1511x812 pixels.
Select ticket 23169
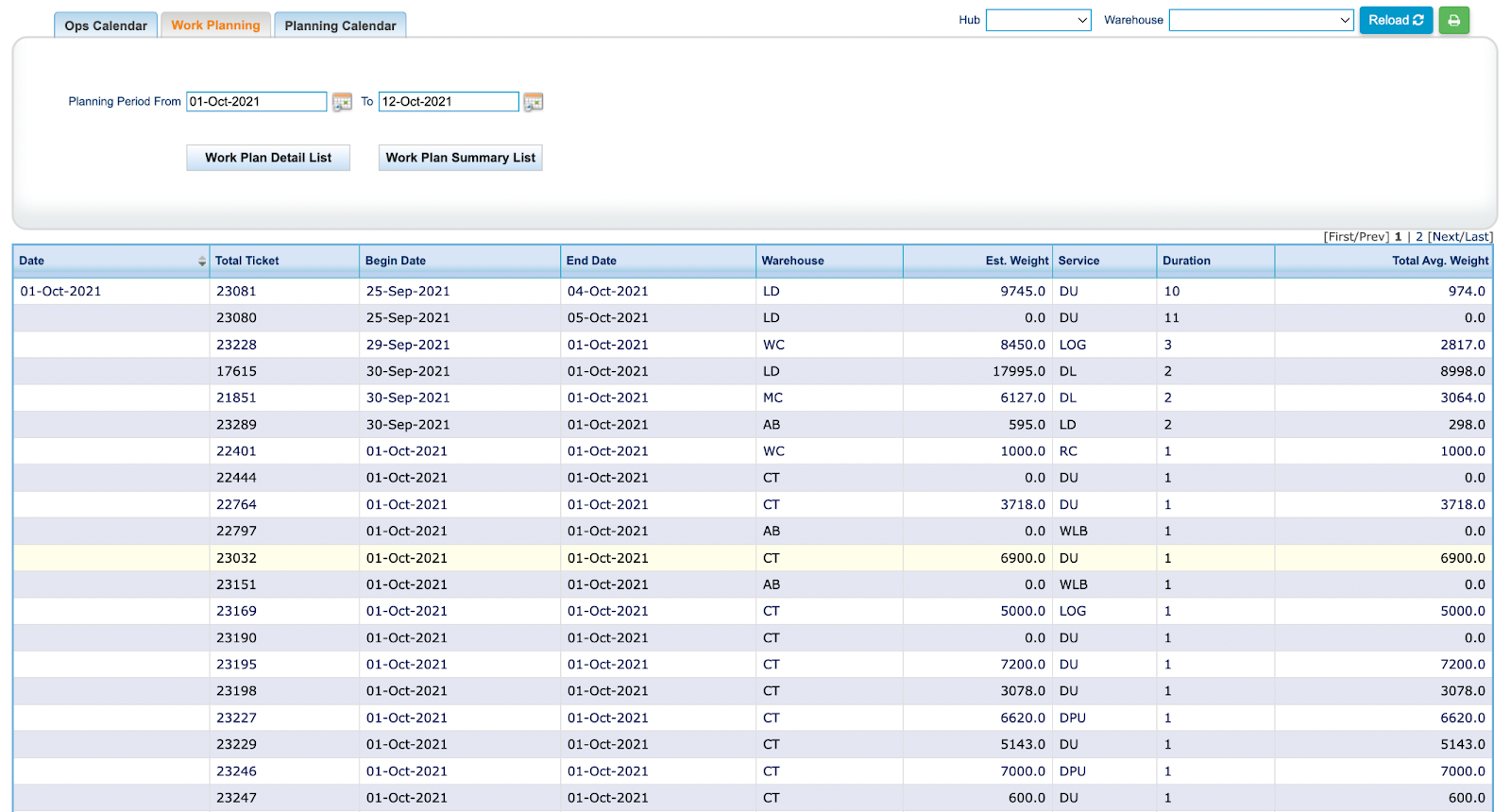pos(236,612)
